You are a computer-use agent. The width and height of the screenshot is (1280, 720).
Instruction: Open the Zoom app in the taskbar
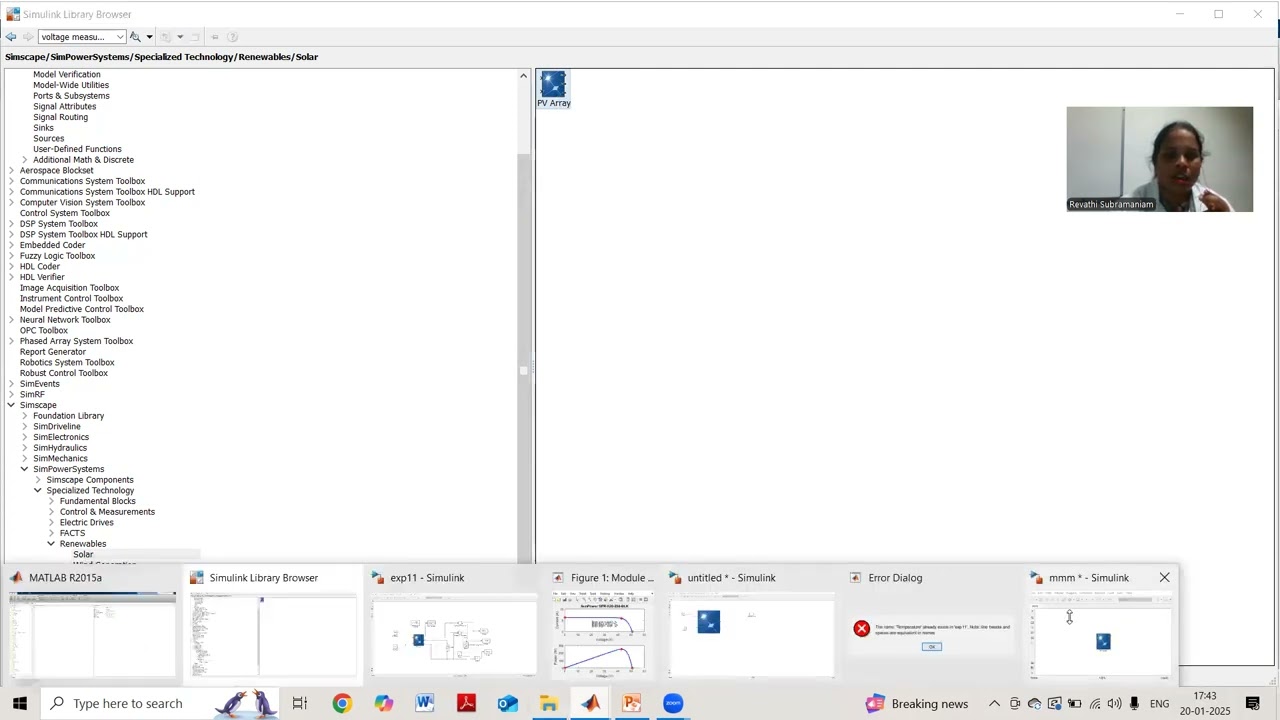point(673,703)
